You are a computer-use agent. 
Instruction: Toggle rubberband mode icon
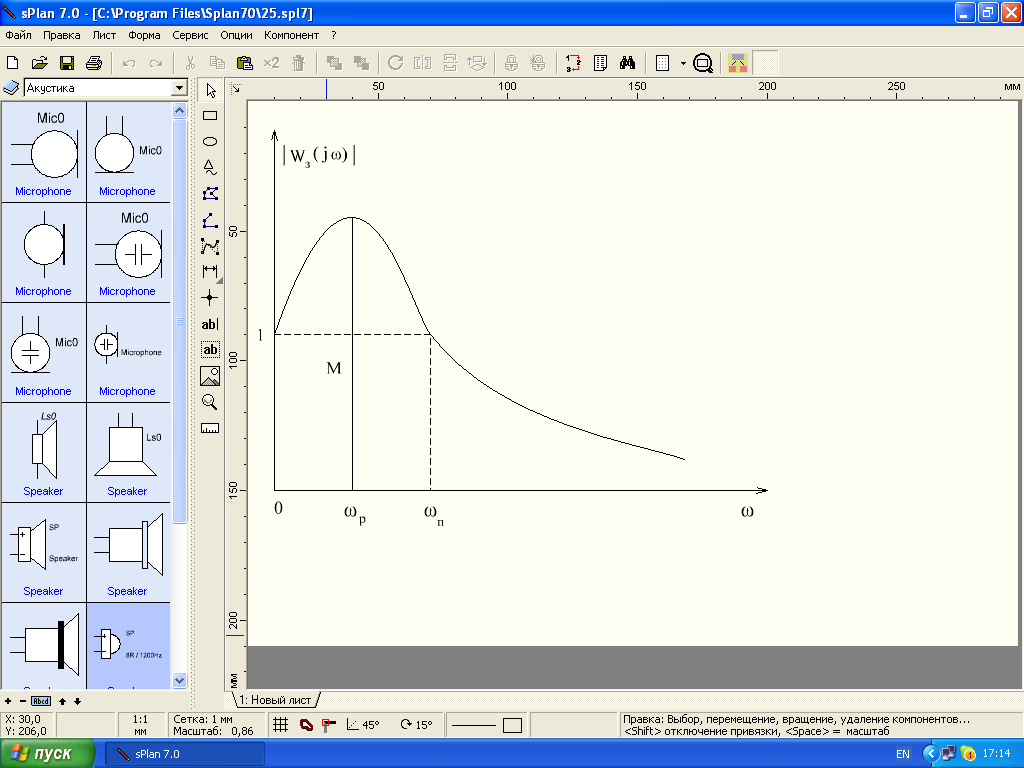click(x=306, y=725)
